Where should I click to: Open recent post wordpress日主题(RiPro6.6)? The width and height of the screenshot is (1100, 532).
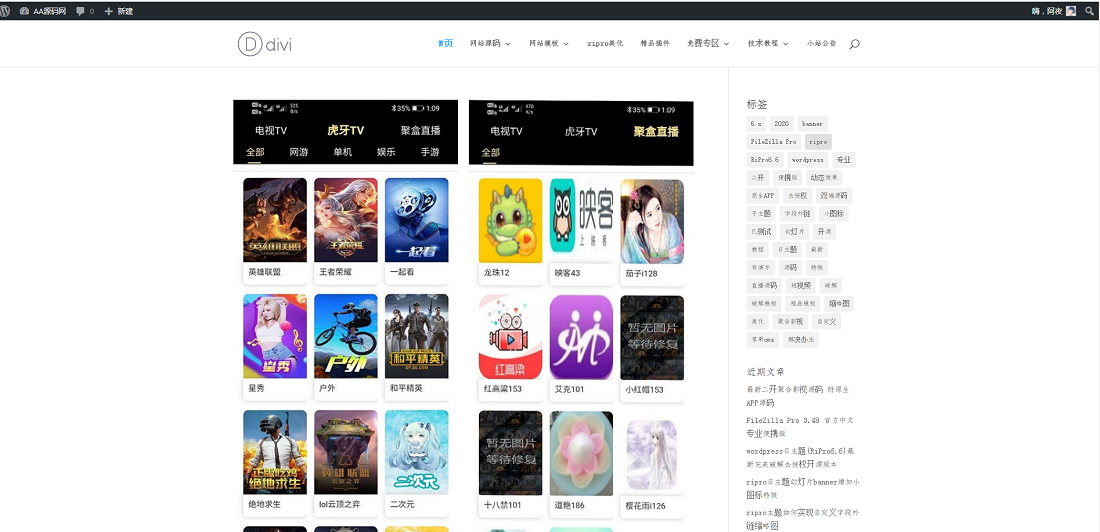tap(800, 458)
